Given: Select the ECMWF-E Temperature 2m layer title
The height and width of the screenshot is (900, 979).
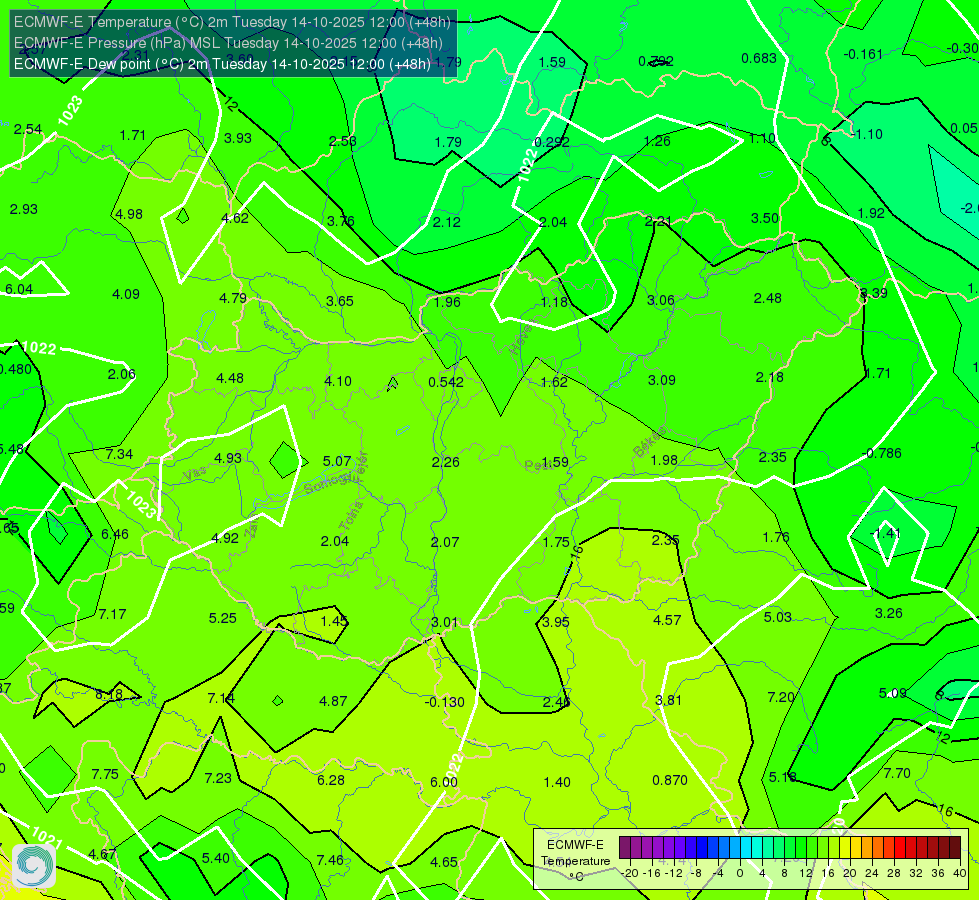Looking at the screenshot, I should click(x=232, y=22).
